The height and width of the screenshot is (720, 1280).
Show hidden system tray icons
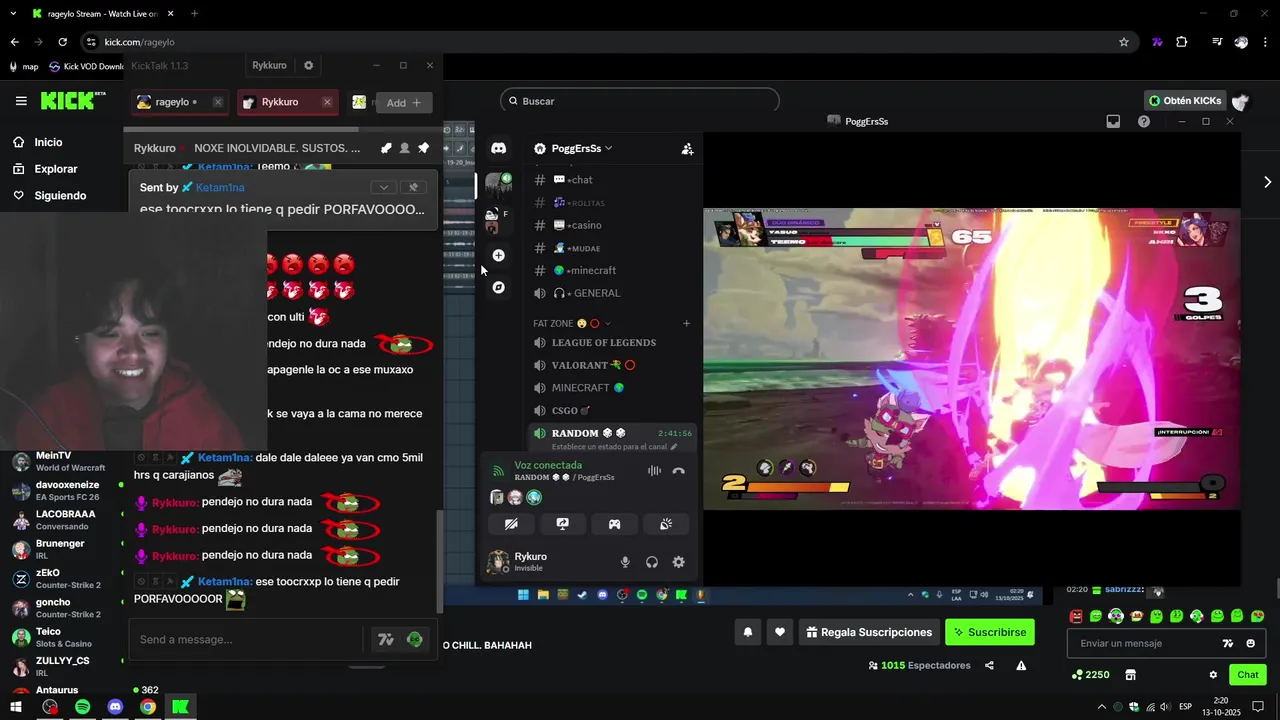[1102, 707]
